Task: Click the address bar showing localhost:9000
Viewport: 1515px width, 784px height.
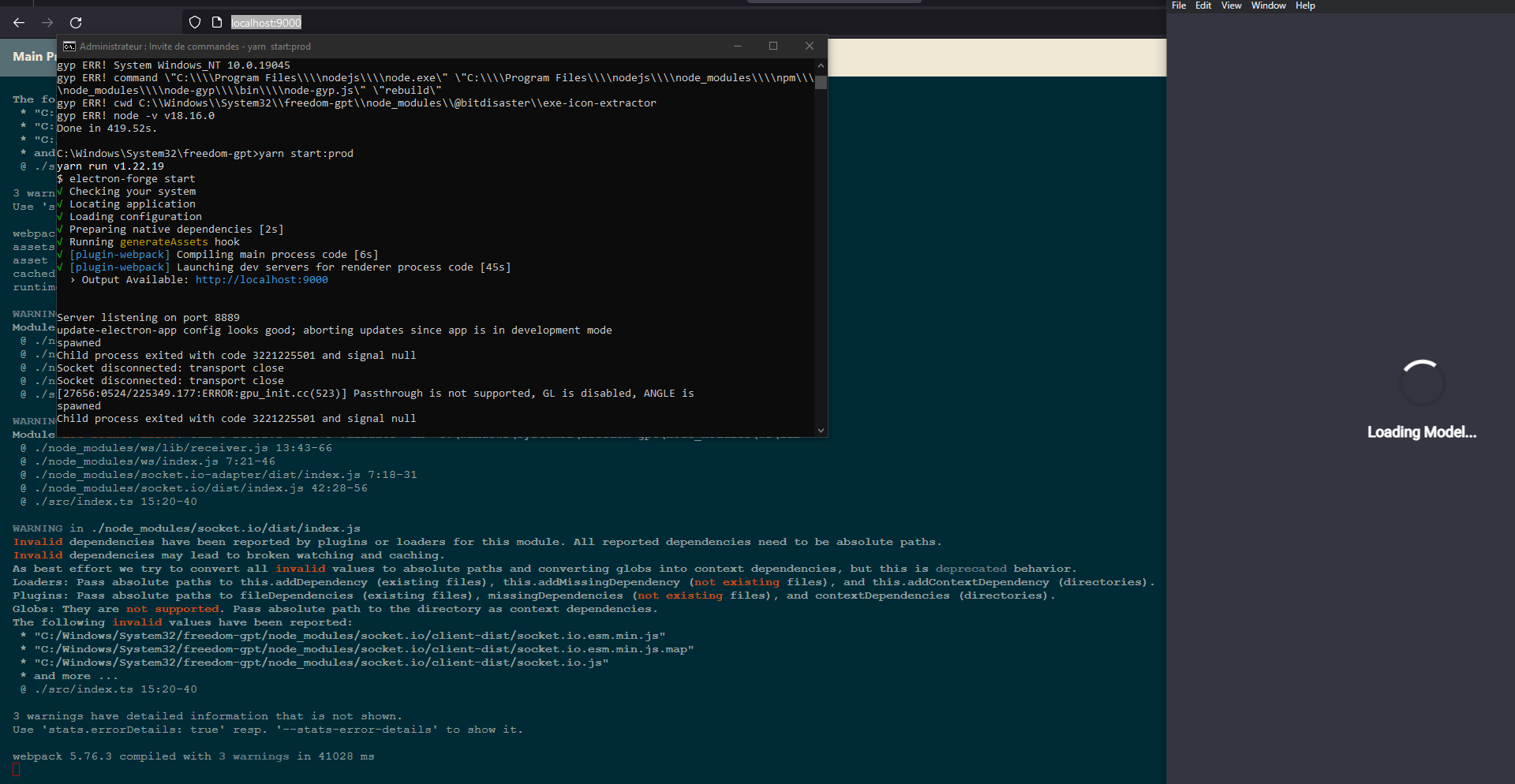Action: (266, 22)
